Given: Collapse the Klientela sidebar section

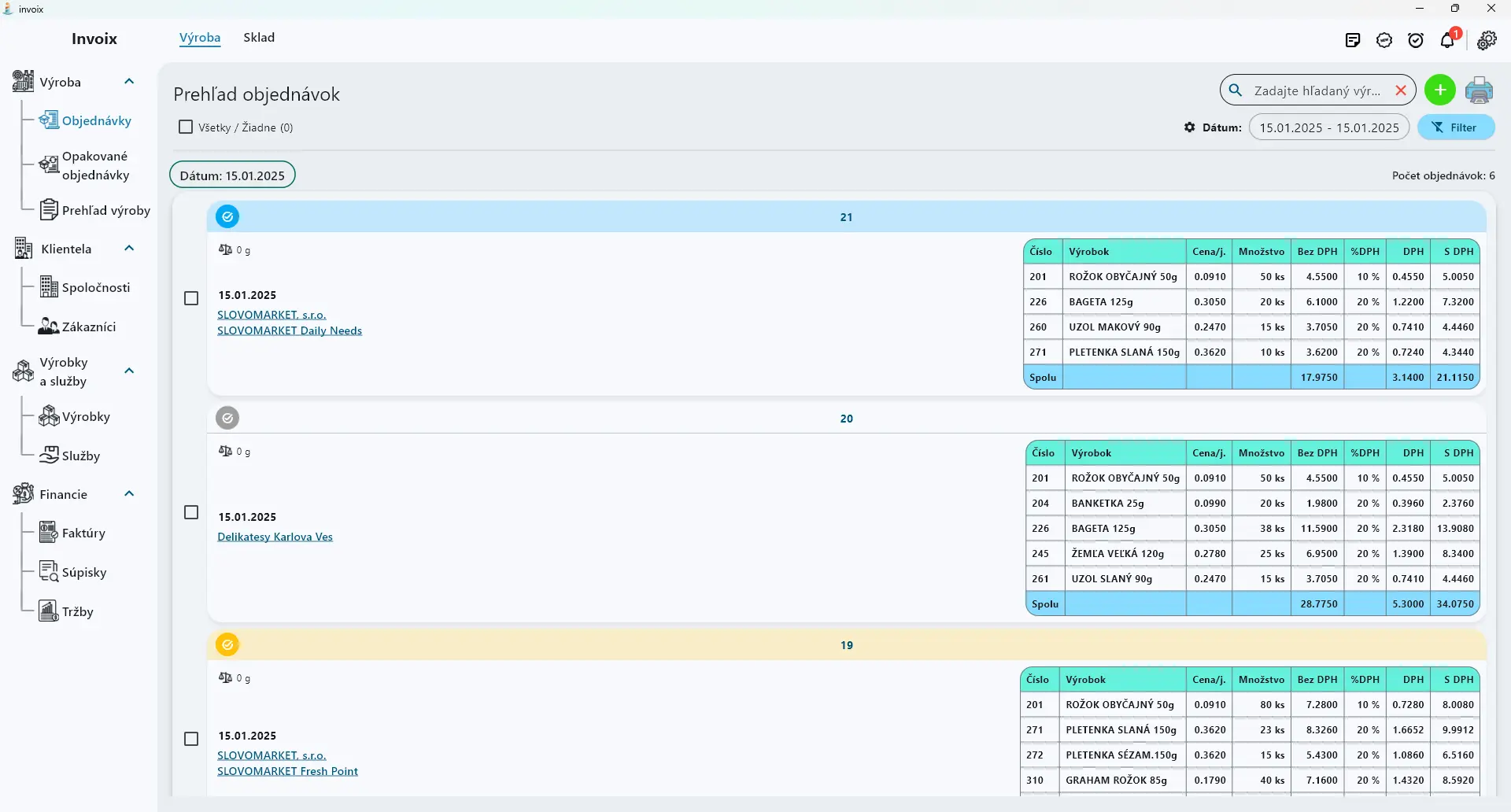Looking at the screenshot, I should [130, 248].
